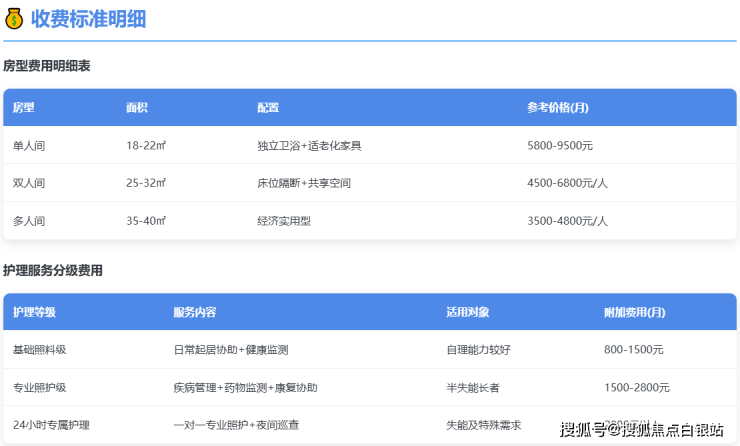Select the 房型费用明细表 section heading
The image size is (740, 446).
pos(47,66)
